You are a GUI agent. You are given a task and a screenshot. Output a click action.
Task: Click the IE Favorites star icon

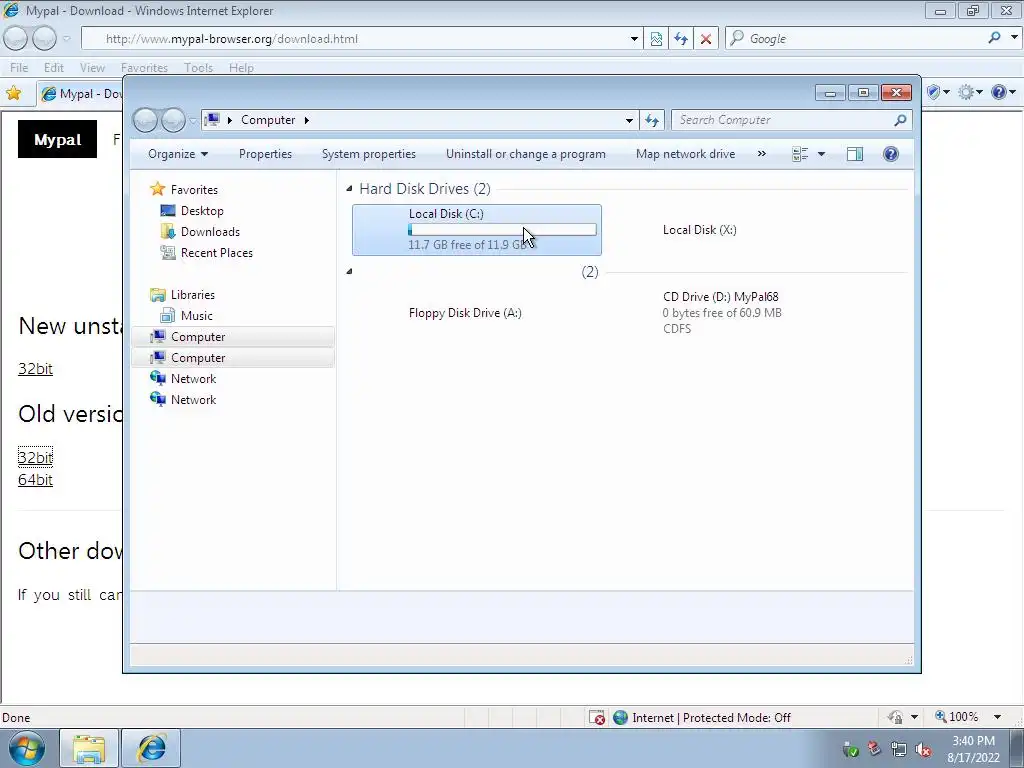[x=13, y=93]
